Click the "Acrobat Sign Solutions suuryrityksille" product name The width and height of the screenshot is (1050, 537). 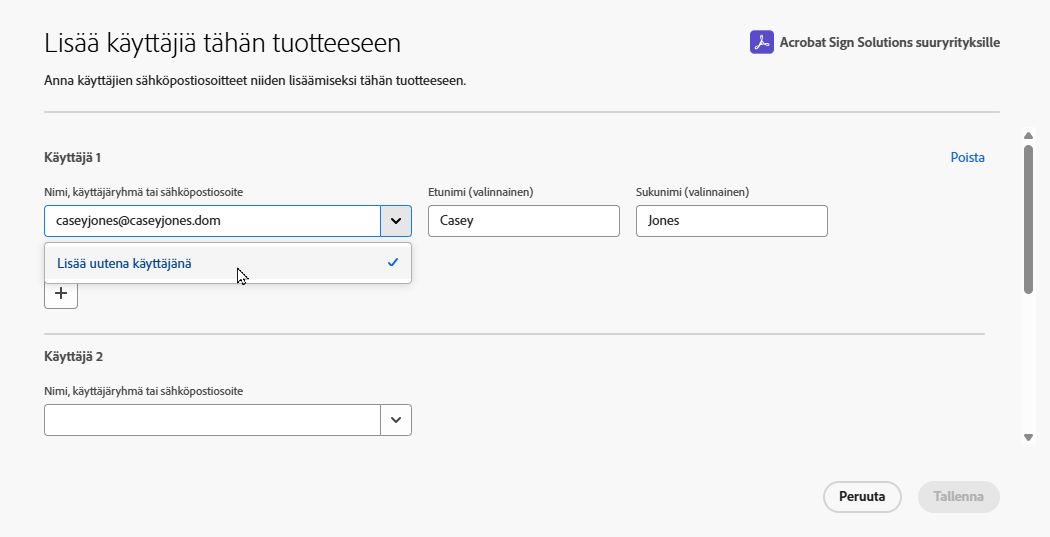click(888, 43)
